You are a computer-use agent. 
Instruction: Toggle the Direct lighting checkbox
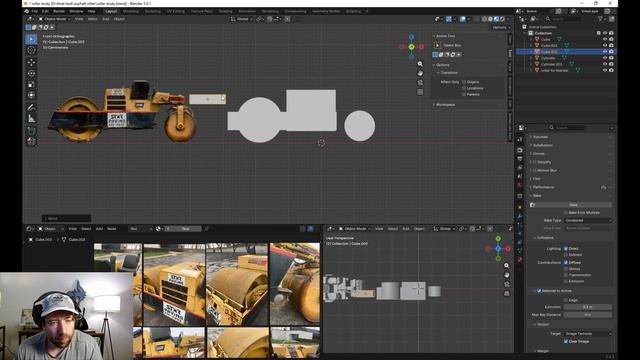coord(566,249)
